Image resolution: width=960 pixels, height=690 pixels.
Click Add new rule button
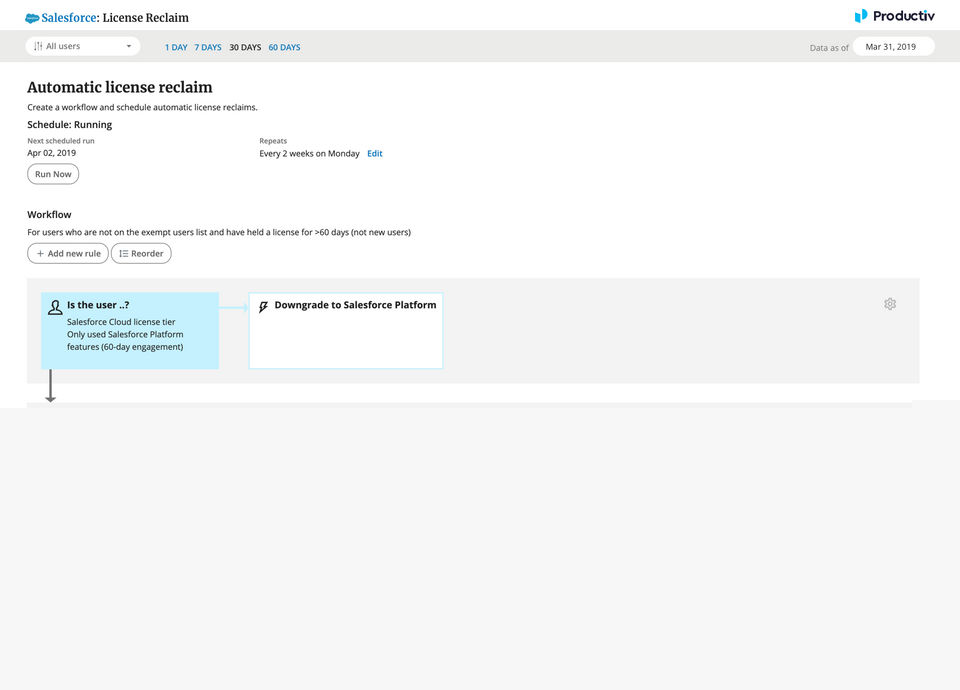(x=68, y=253)
